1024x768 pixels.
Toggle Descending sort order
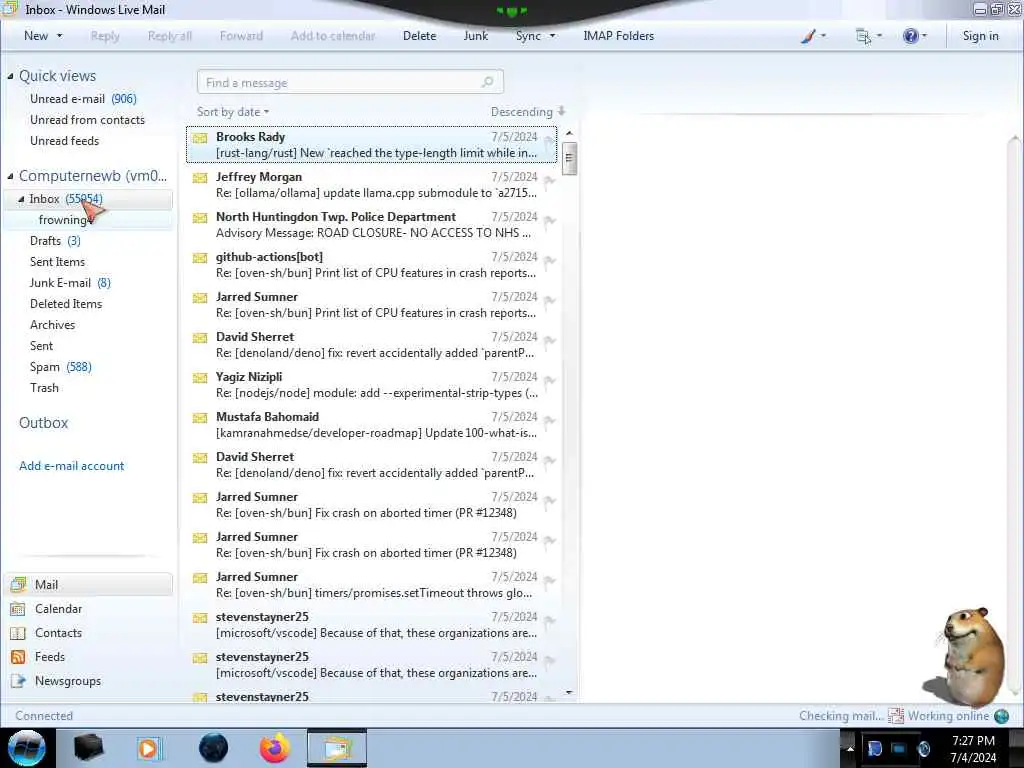[528, 112]
